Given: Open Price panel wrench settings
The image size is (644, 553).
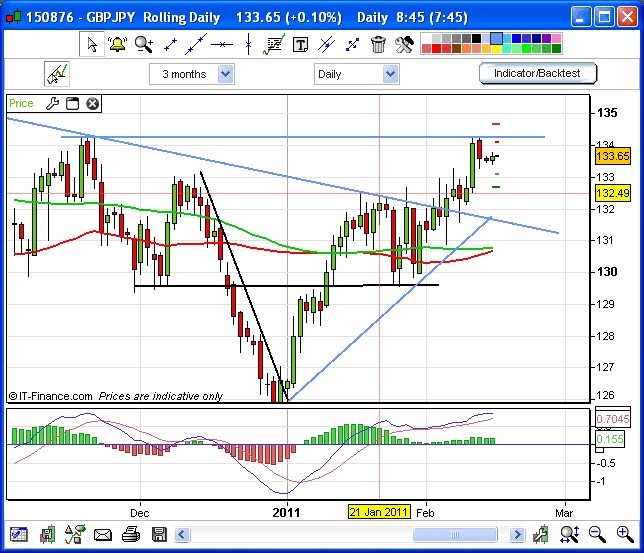Looking at the screenshot, I should coord(53,104).
